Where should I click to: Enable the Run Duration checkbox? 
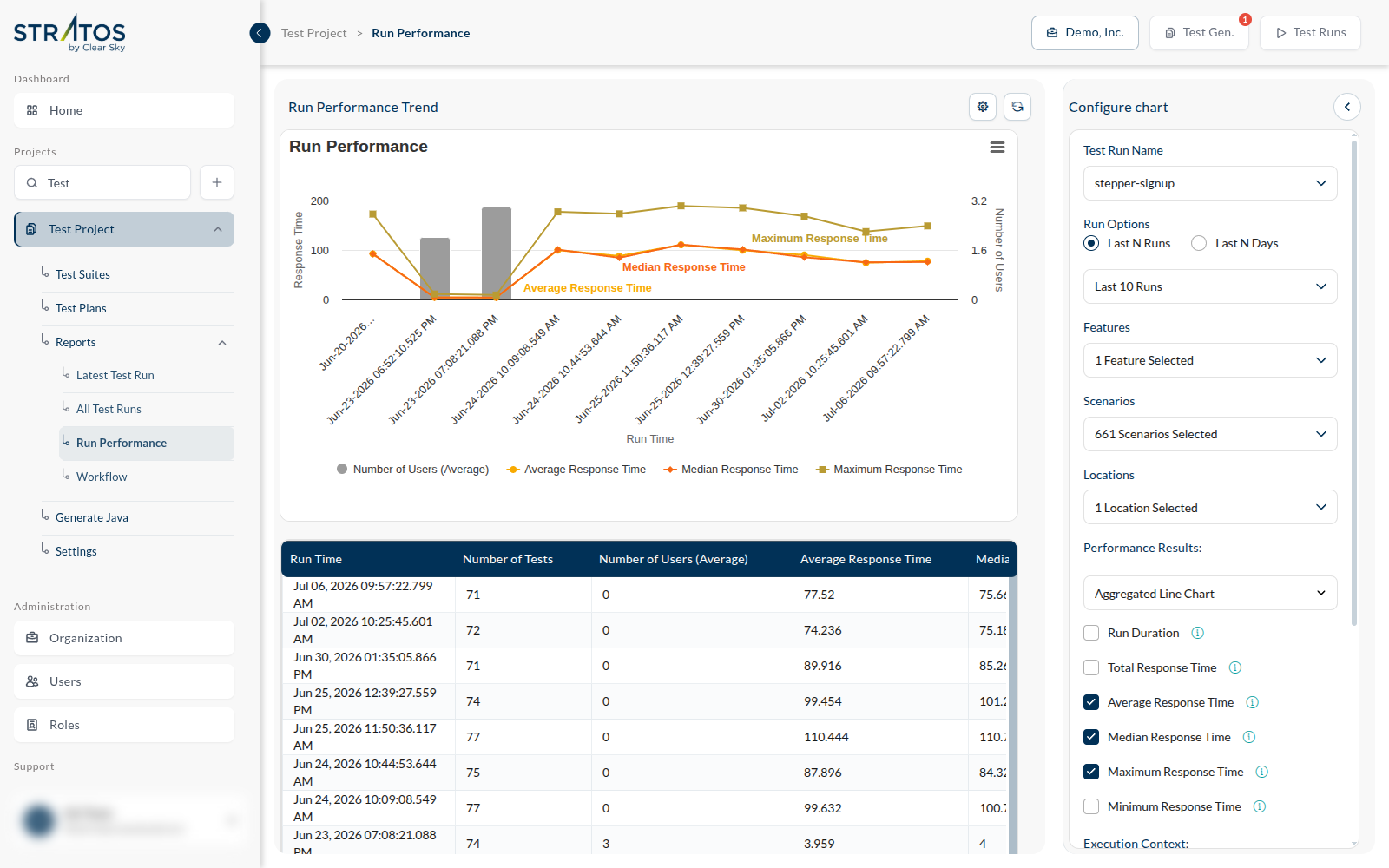(x=1091, y=633)
